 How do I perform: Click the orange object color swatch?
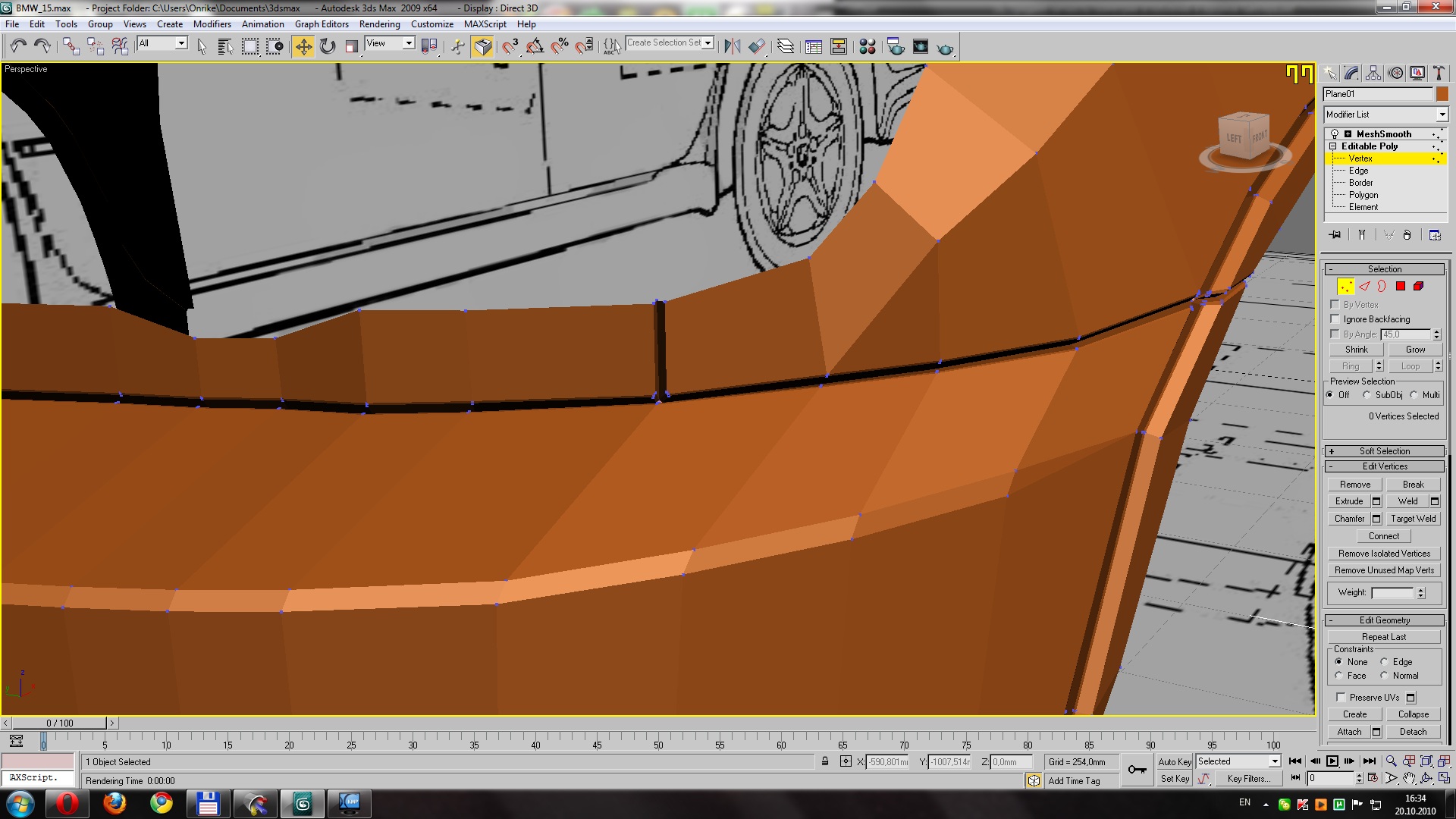click(1442, 94)
